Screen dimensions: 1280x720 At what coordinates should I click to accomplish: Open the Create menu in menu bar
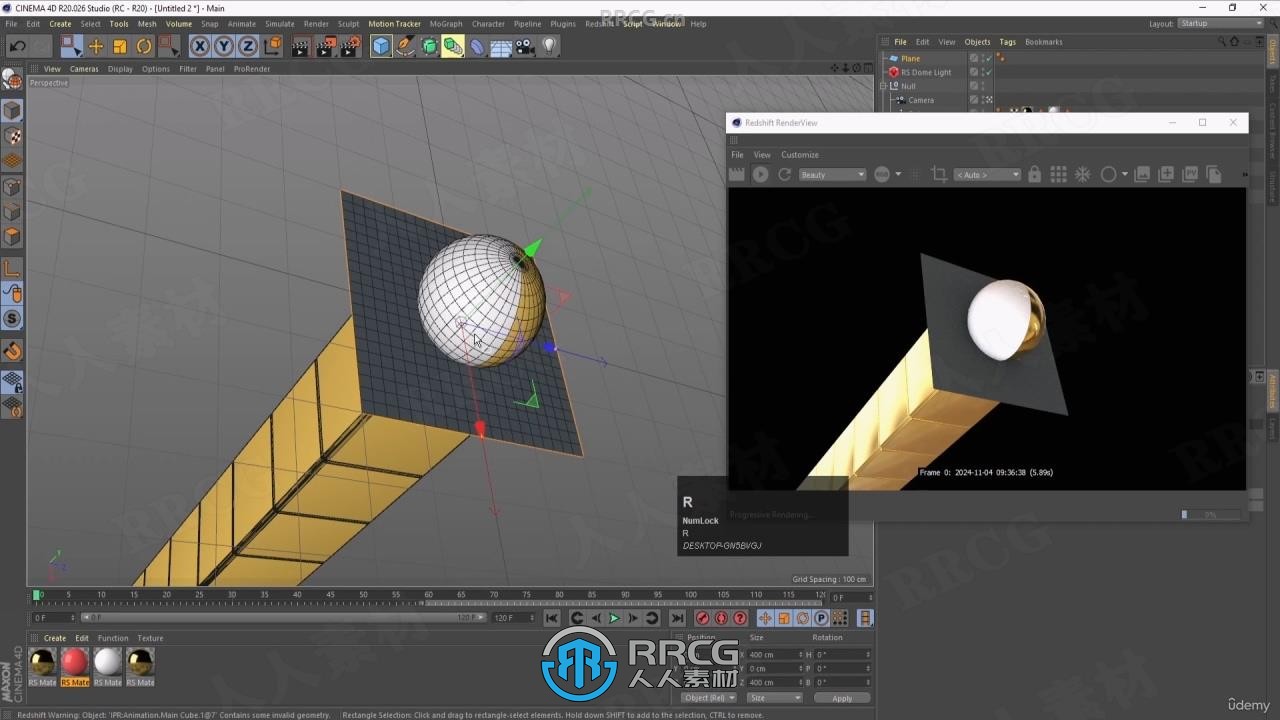[x=60, y=24]
